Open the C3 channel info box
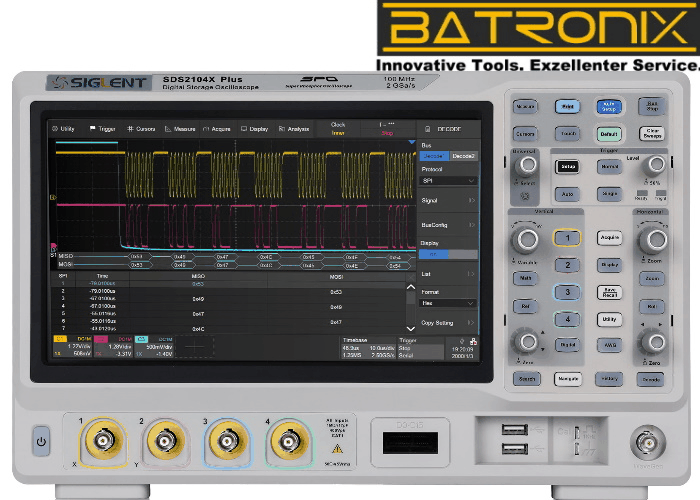 click(154, 346)
